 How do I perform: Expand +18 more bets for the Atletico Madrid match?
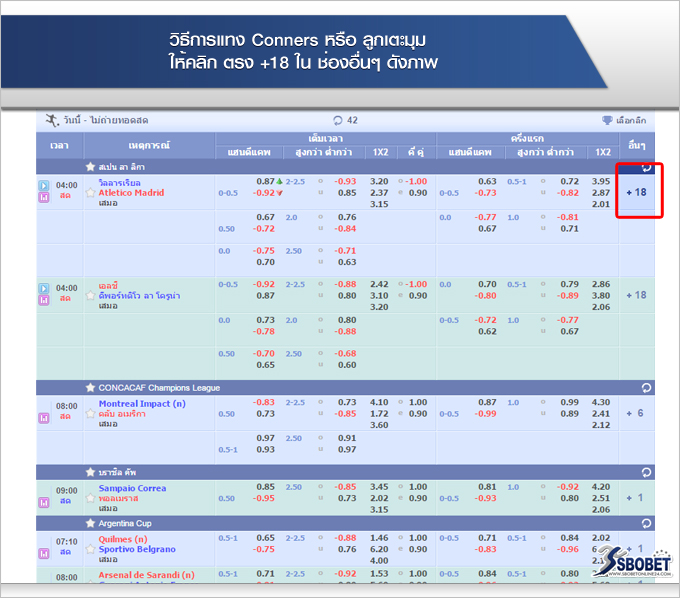click(636, 192)
